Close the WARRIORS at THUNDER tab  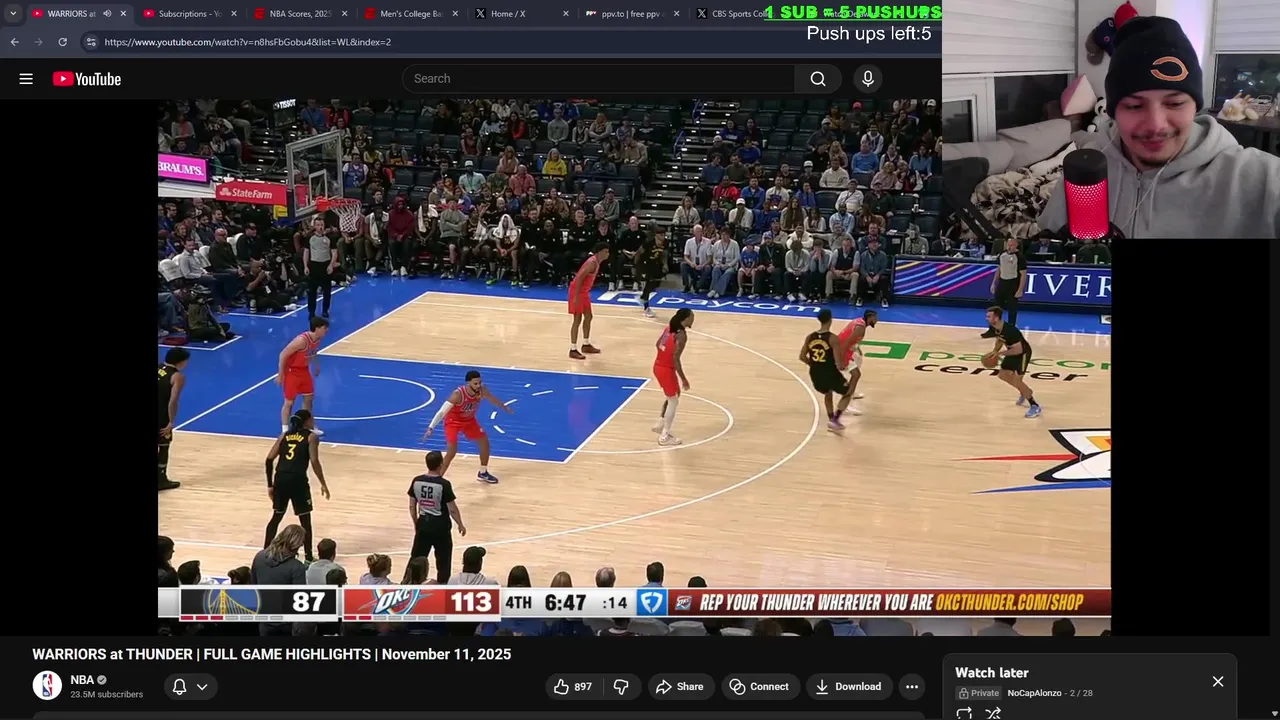pyautogui.click(x=123, y=13)
